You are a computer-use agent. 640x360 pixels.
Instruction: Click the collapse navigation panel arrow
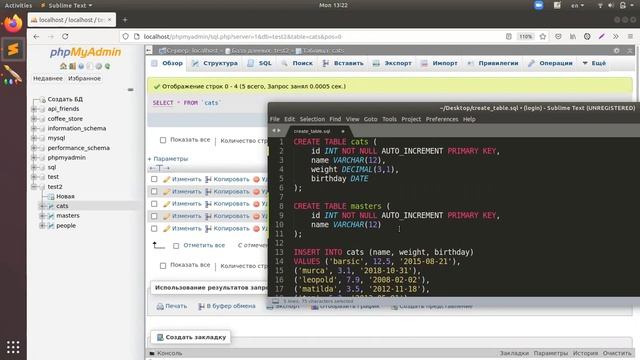[x=149, y=50]
